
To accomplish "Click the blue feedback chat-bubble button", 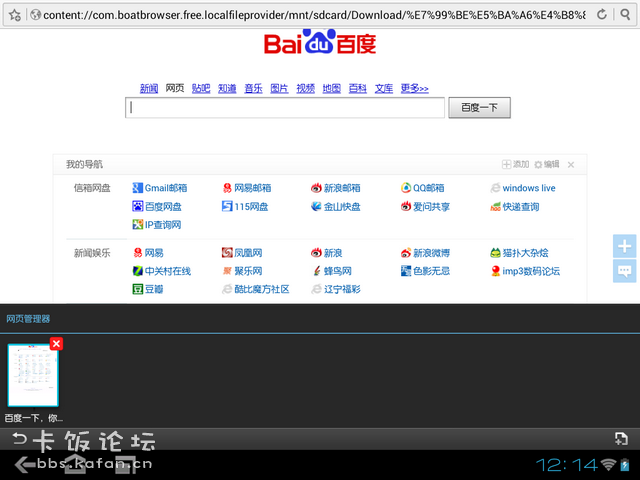I will 624,271.
